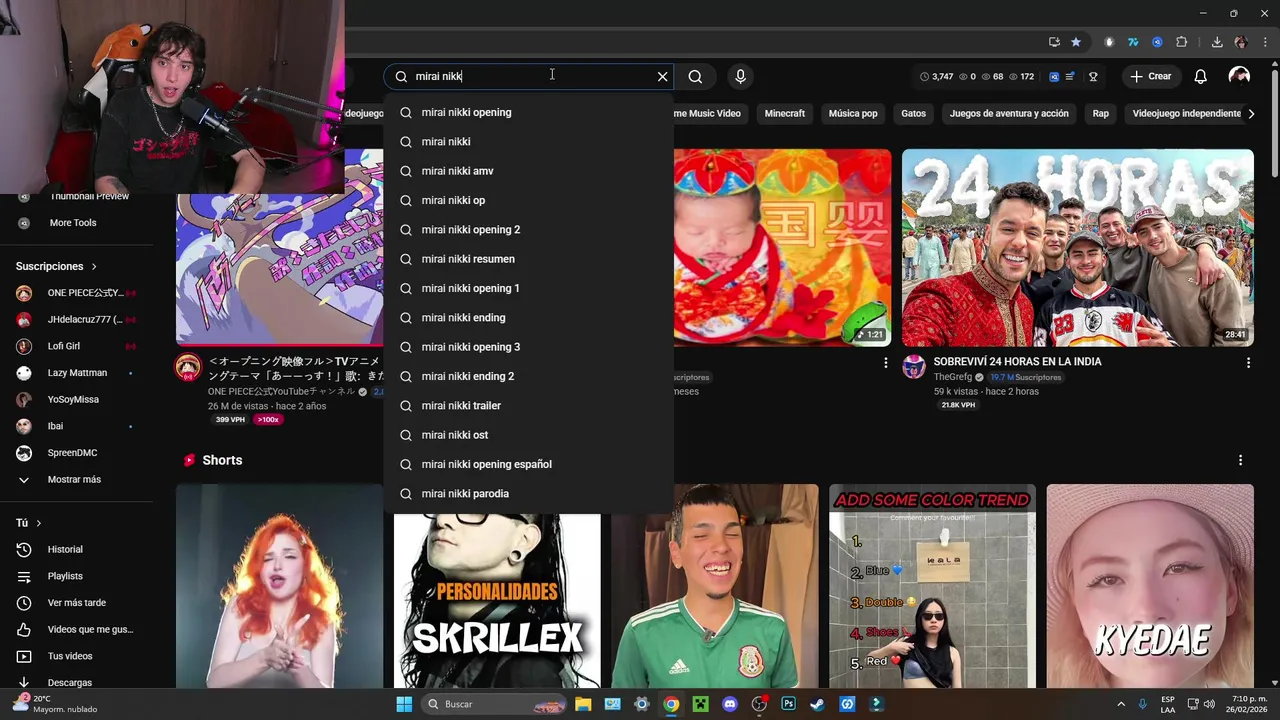Open the KYEDAE short thumbnail
The height and width of the screenshot is (720, 1280).
pos(1150,586)
